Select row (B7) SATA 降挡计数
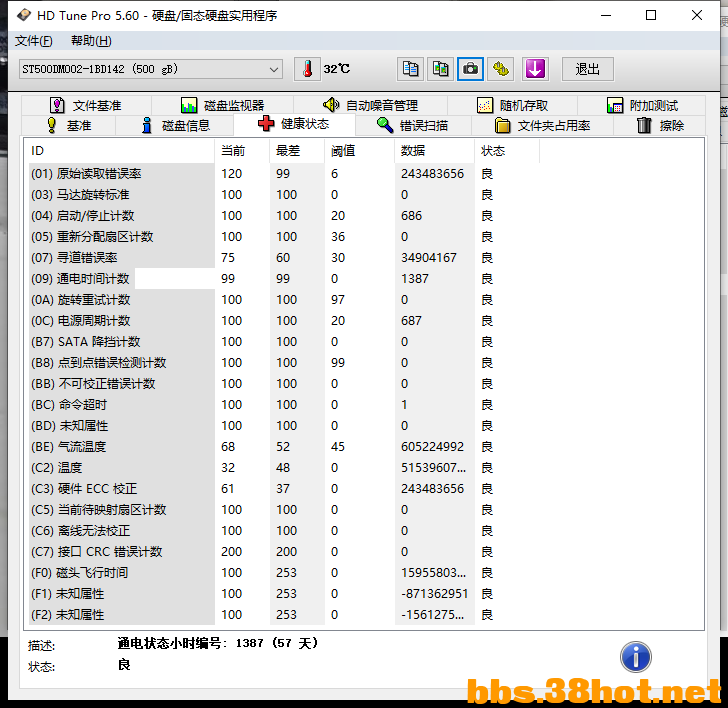 coord(284,342)
